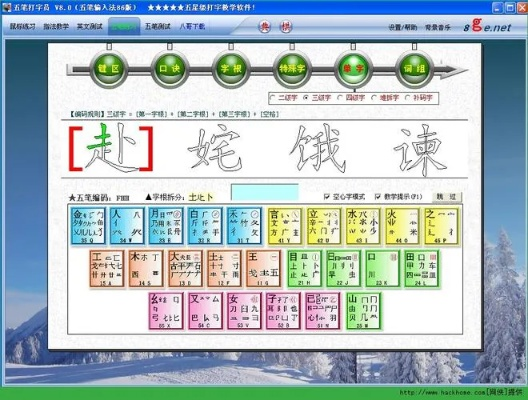Select the 二根字 radio option
The height and width of the screenshot is (400, 528).
pyautogui.click(x=273, y=98)
